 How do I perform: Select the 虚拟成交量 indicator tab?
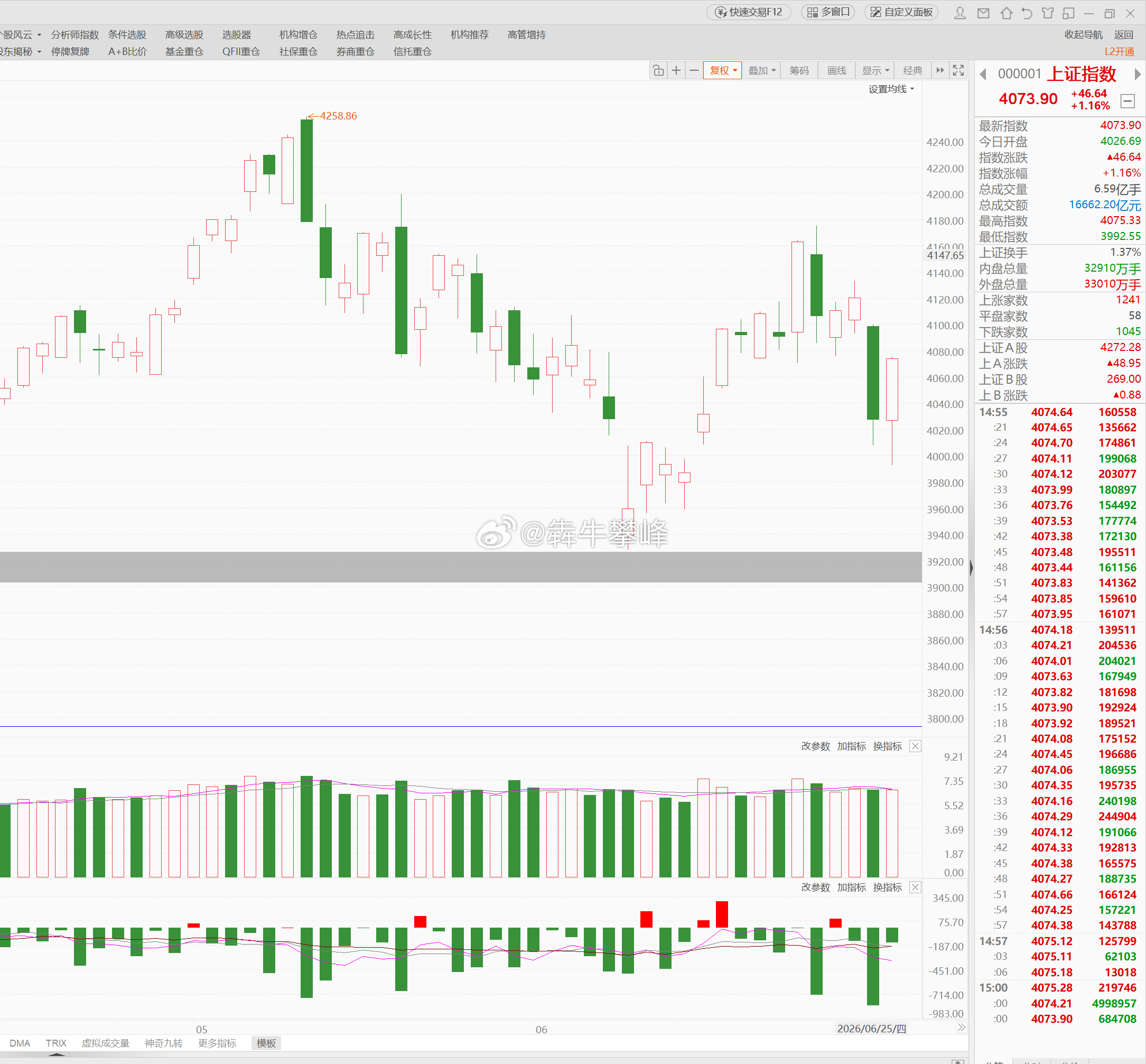(105, 1043)
